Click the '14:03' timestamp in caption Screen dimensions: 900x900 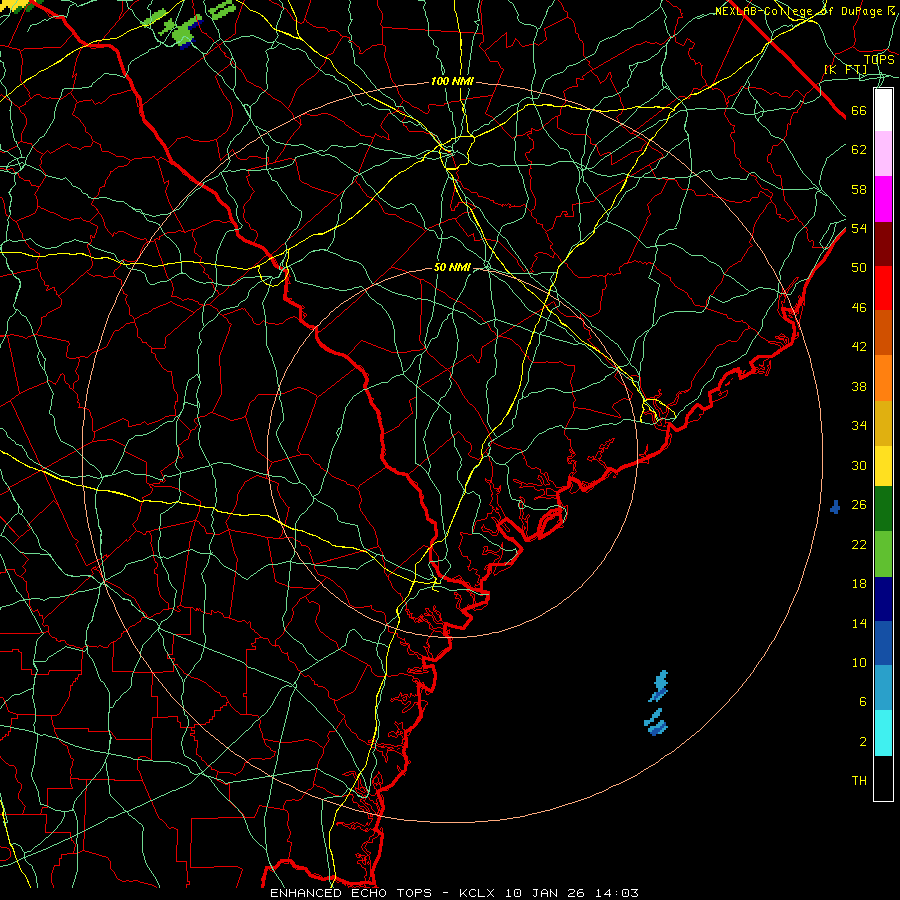(x=616, y=893)
